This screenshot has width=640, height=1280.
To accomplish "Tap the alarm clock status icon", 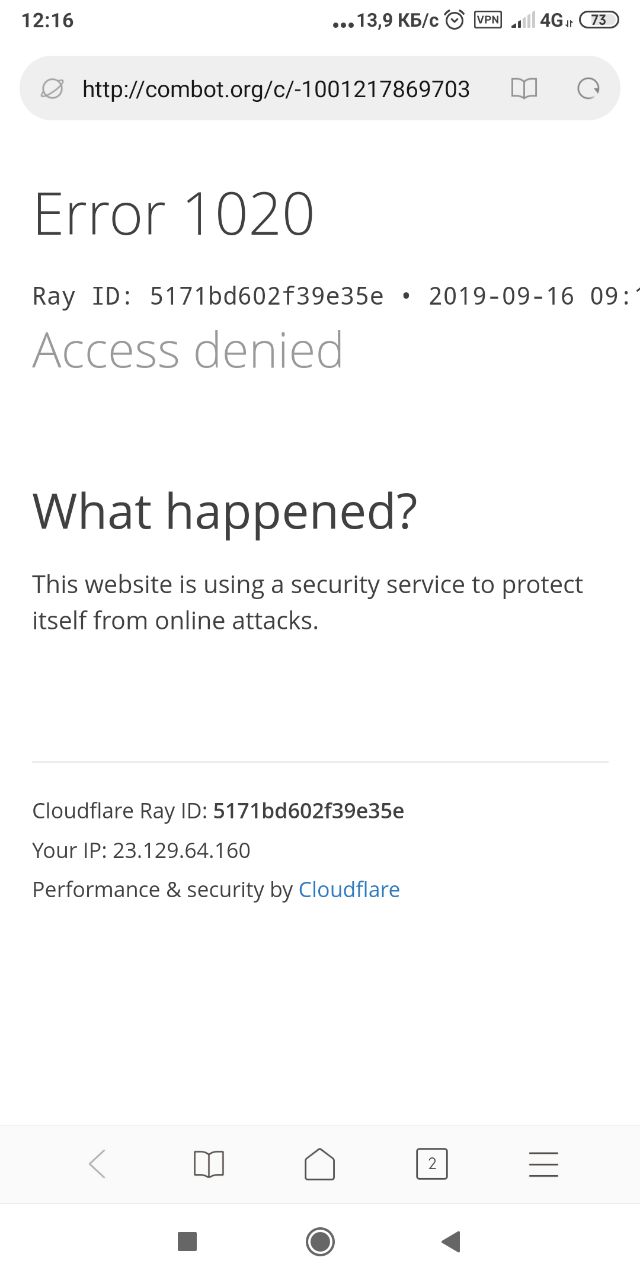I will (x=455, y=20).
